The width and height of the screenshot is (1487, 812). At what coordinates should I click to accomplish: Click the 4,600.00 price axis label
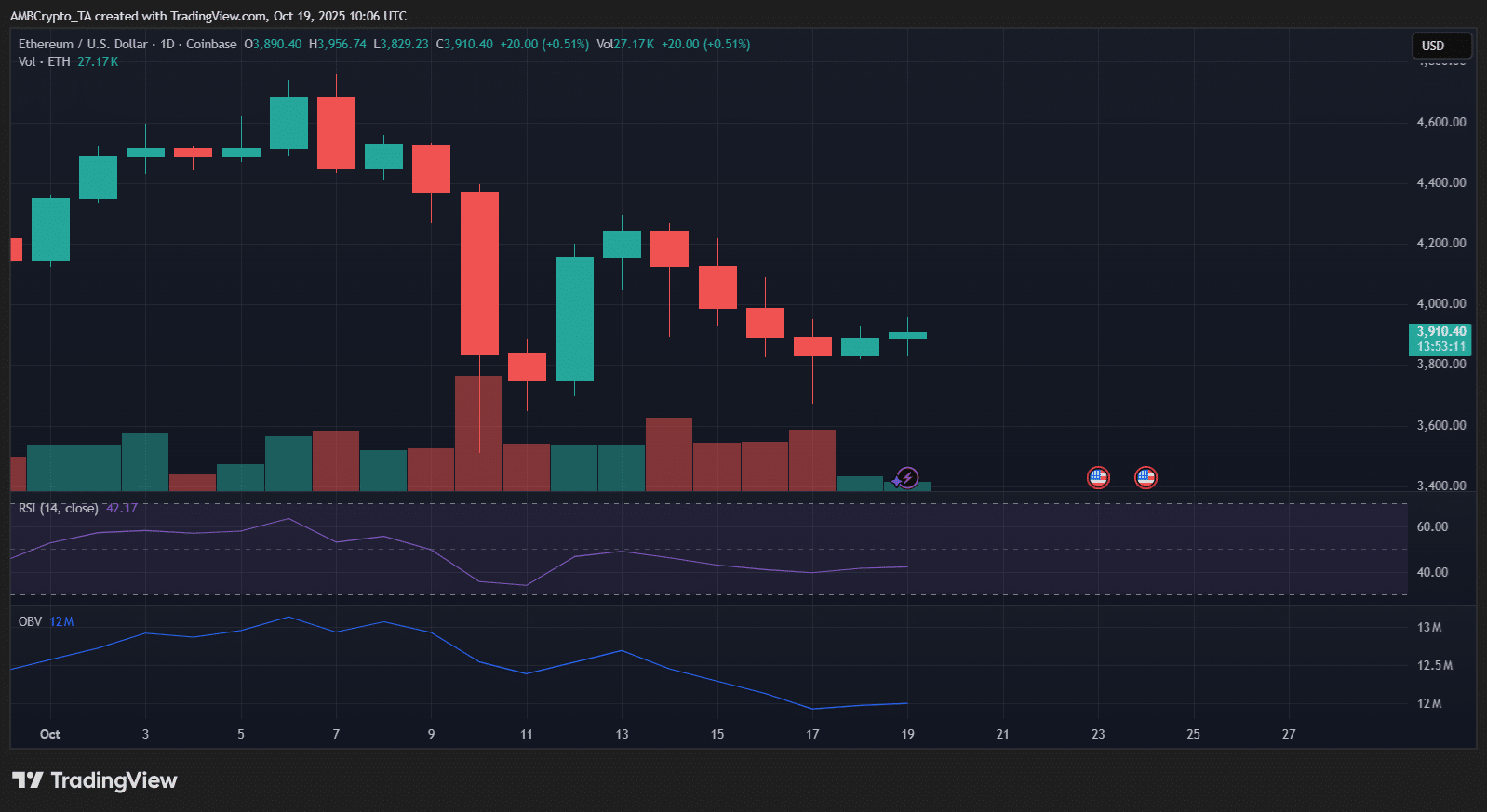click(x=1440, y=122)
